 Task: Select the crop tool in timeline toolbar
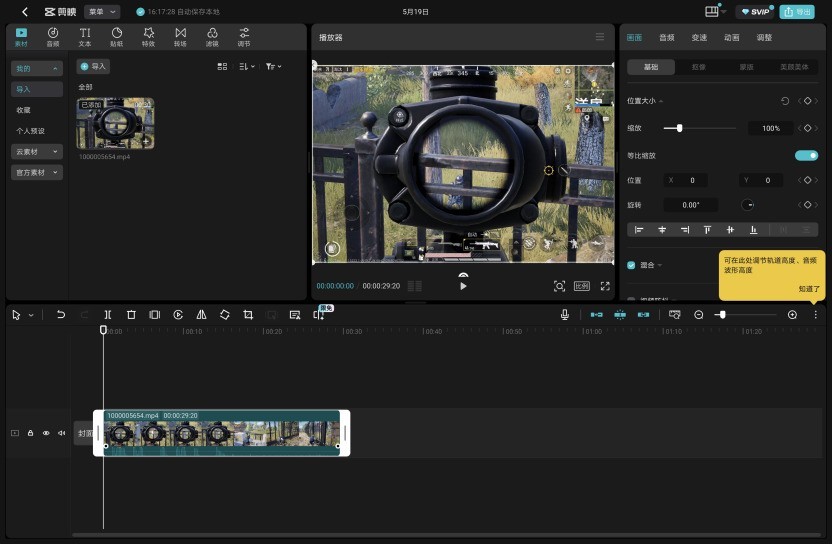[x=248, y=315]
